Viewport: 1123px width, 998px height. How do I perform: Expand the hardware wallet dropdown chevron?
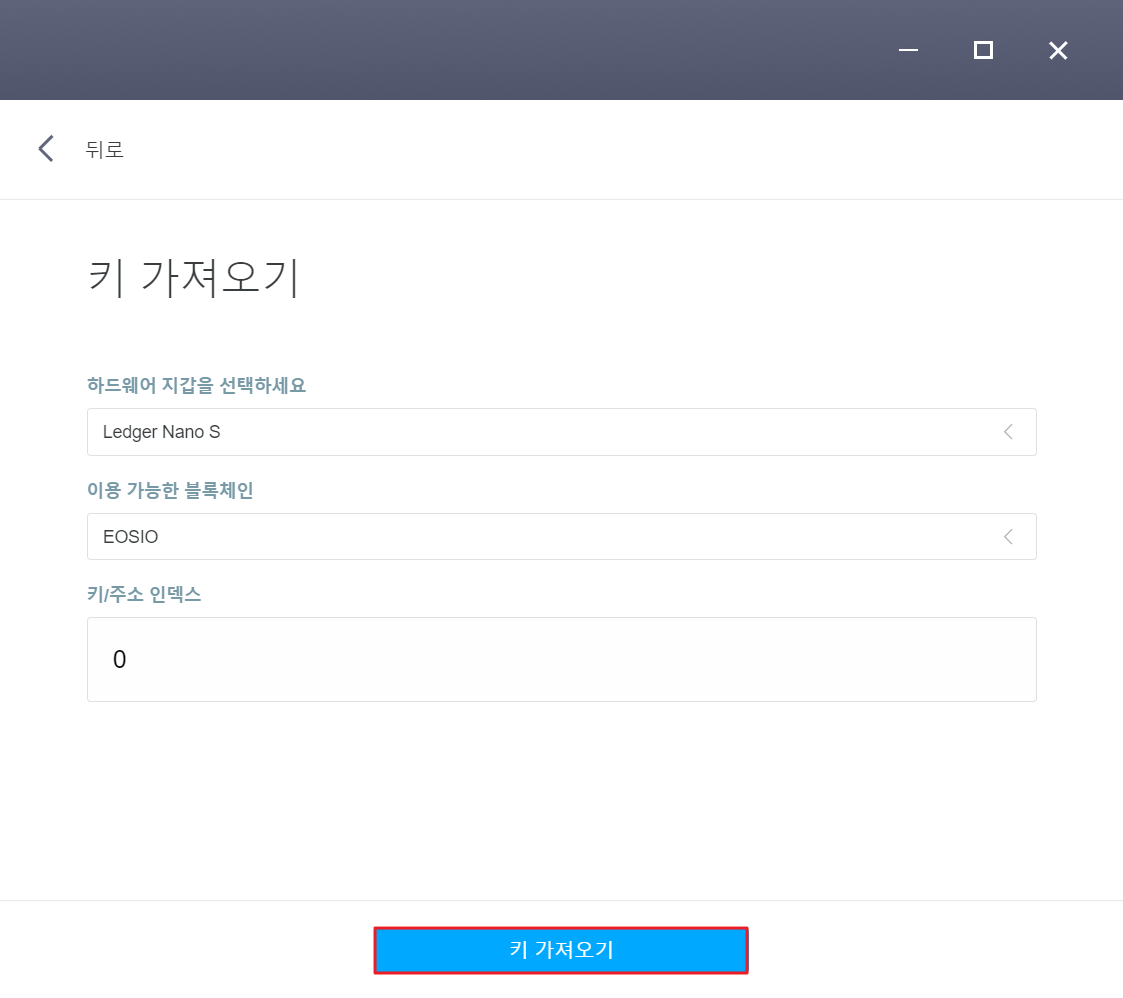1008,432
